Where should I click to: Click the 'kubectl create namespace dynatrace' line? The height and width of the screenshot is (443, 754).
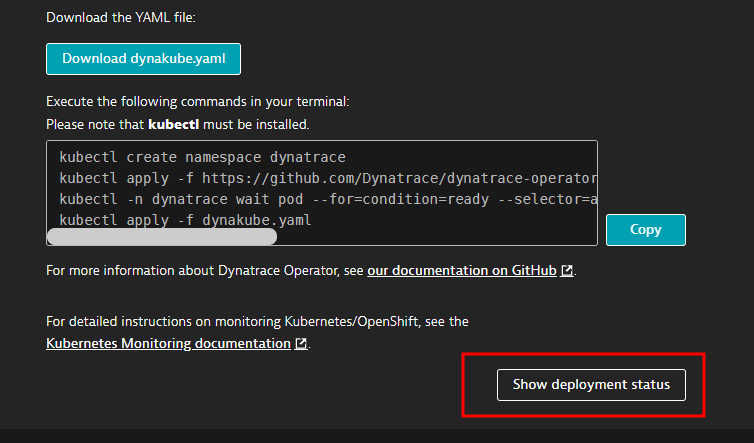tap(202, 157)
